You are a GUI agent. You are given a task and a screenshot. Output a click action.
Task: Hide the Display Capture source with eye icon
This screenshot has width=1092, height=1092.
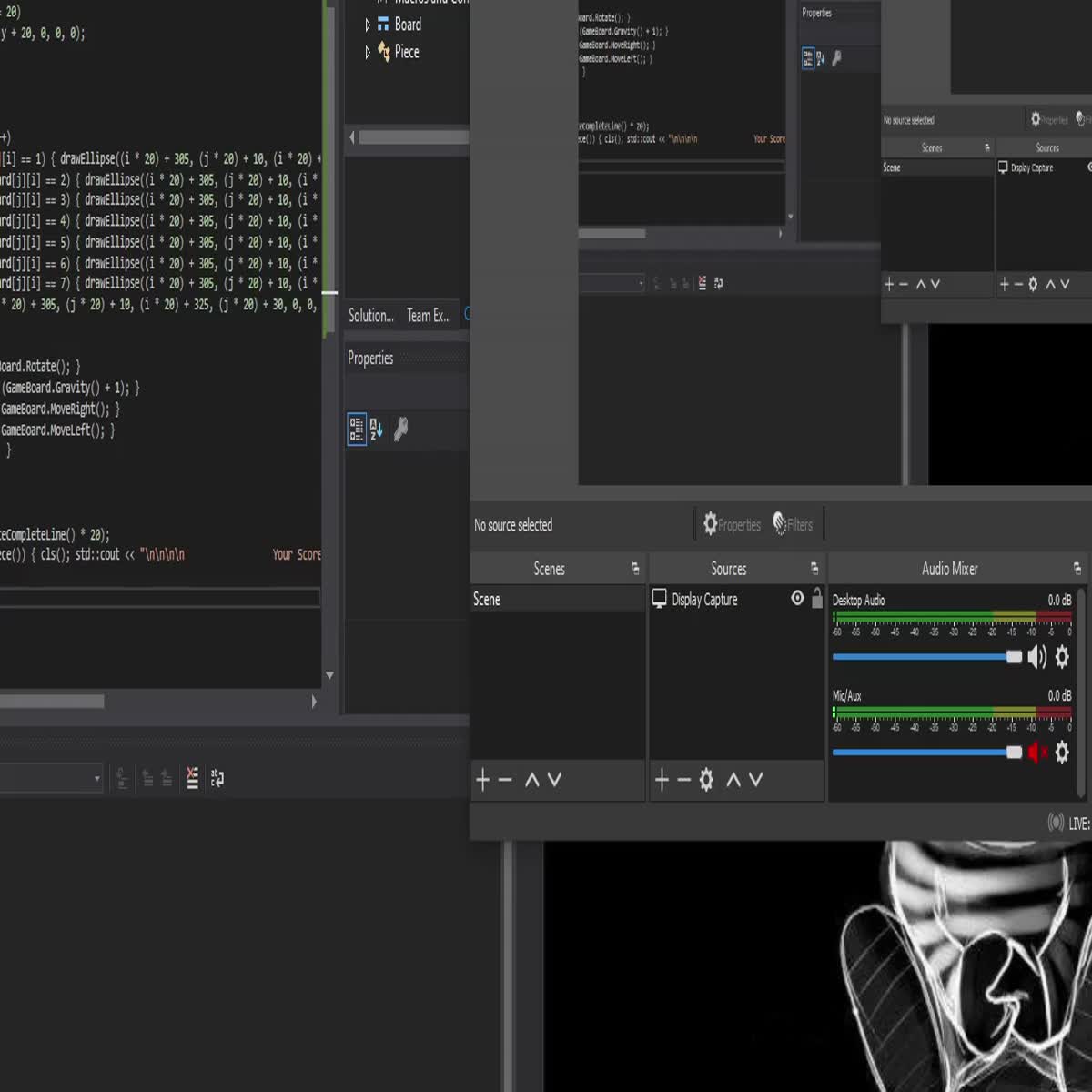[797, 598]
